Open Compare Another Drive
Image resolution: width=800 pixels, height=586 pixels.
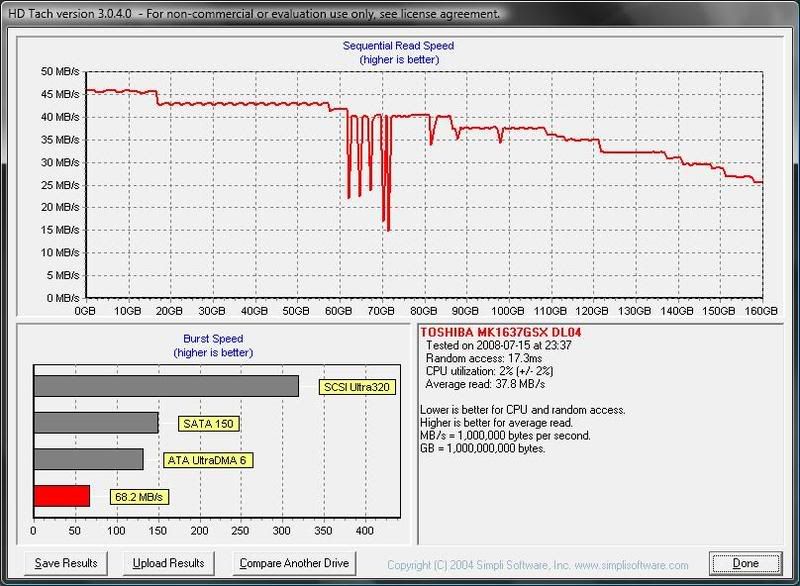coord(294,563)
